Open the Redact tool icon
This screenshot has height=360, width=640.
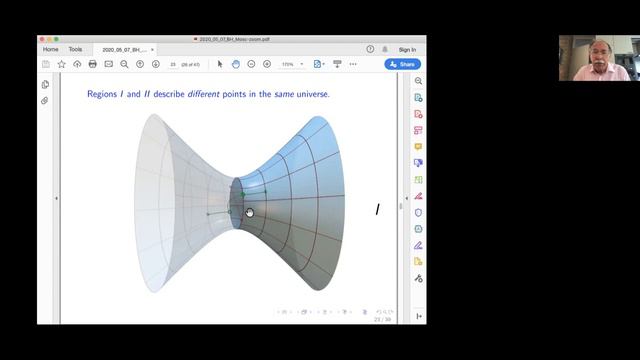(x=418, y=196)
